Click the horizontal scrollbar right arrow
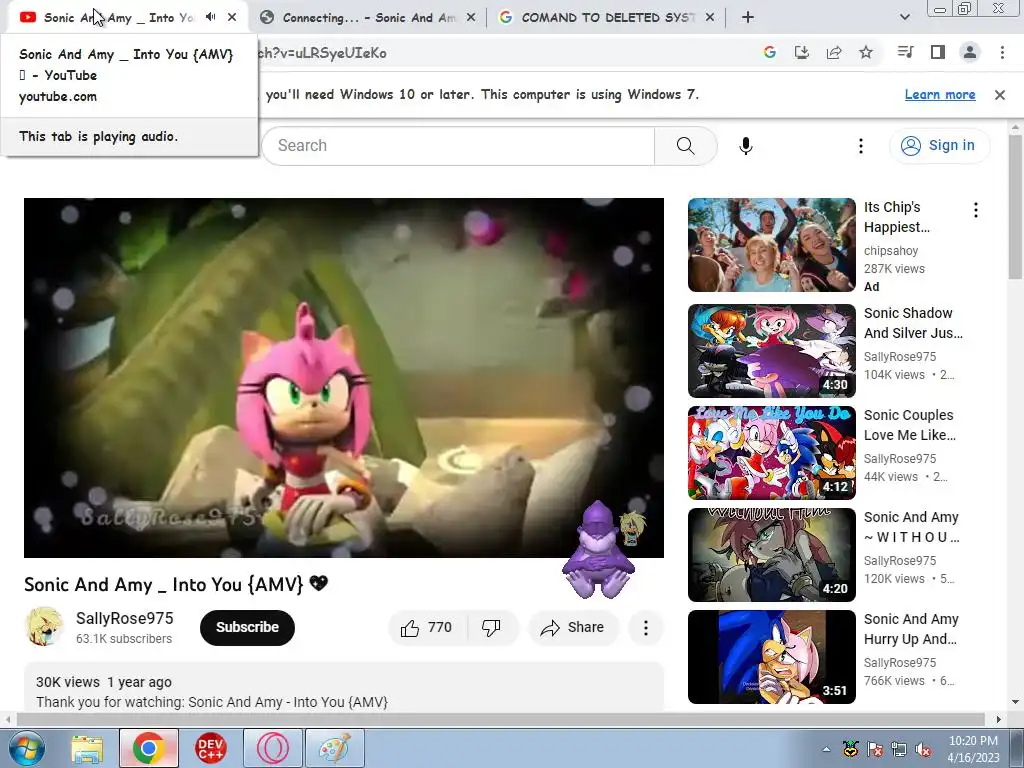Image resolution: width=1024 pixels, height=768 pixels. click(999, 719)
